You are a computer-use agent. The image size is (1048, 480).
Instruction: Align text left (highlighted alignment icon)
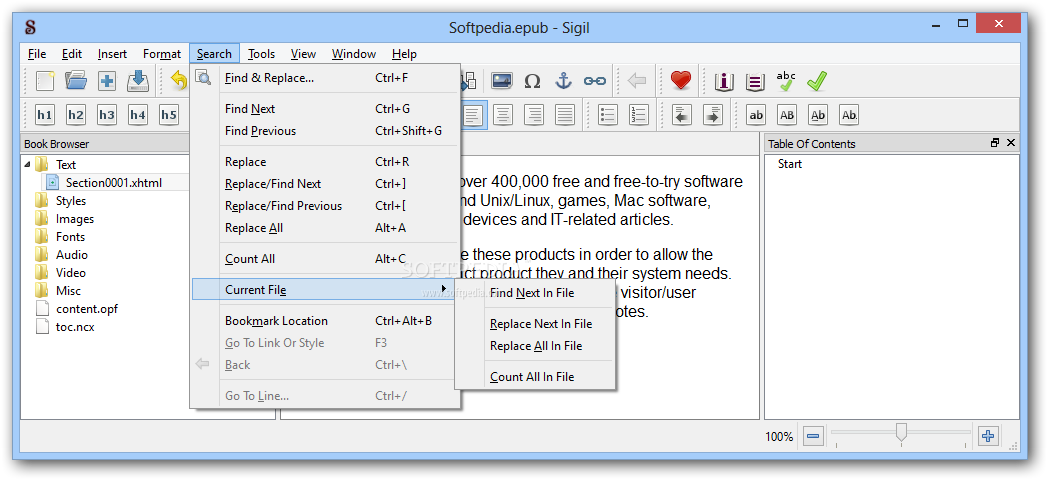473,115
